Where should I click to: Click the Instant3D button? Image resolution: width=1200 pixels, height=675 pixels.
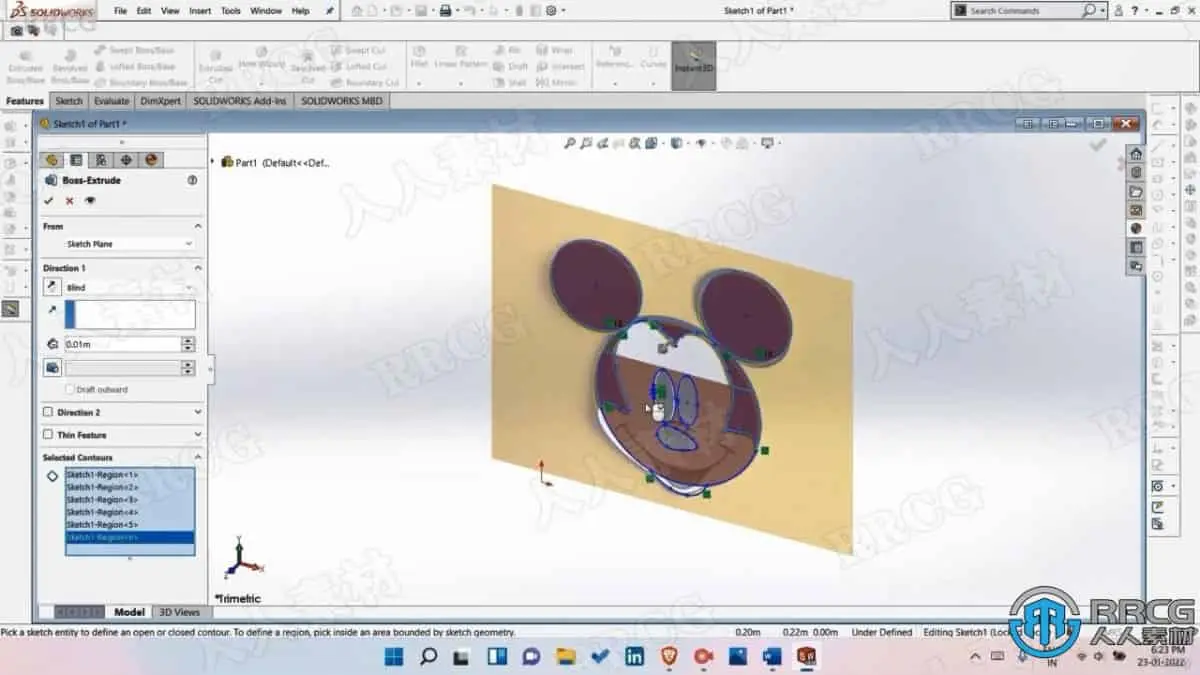point(693,66)
